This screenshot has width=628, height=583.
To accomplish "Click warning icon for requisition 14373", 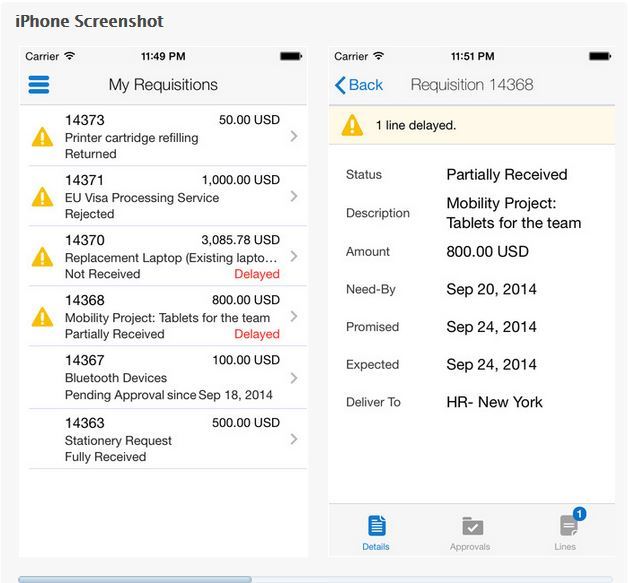I will (x=42, y=137).
